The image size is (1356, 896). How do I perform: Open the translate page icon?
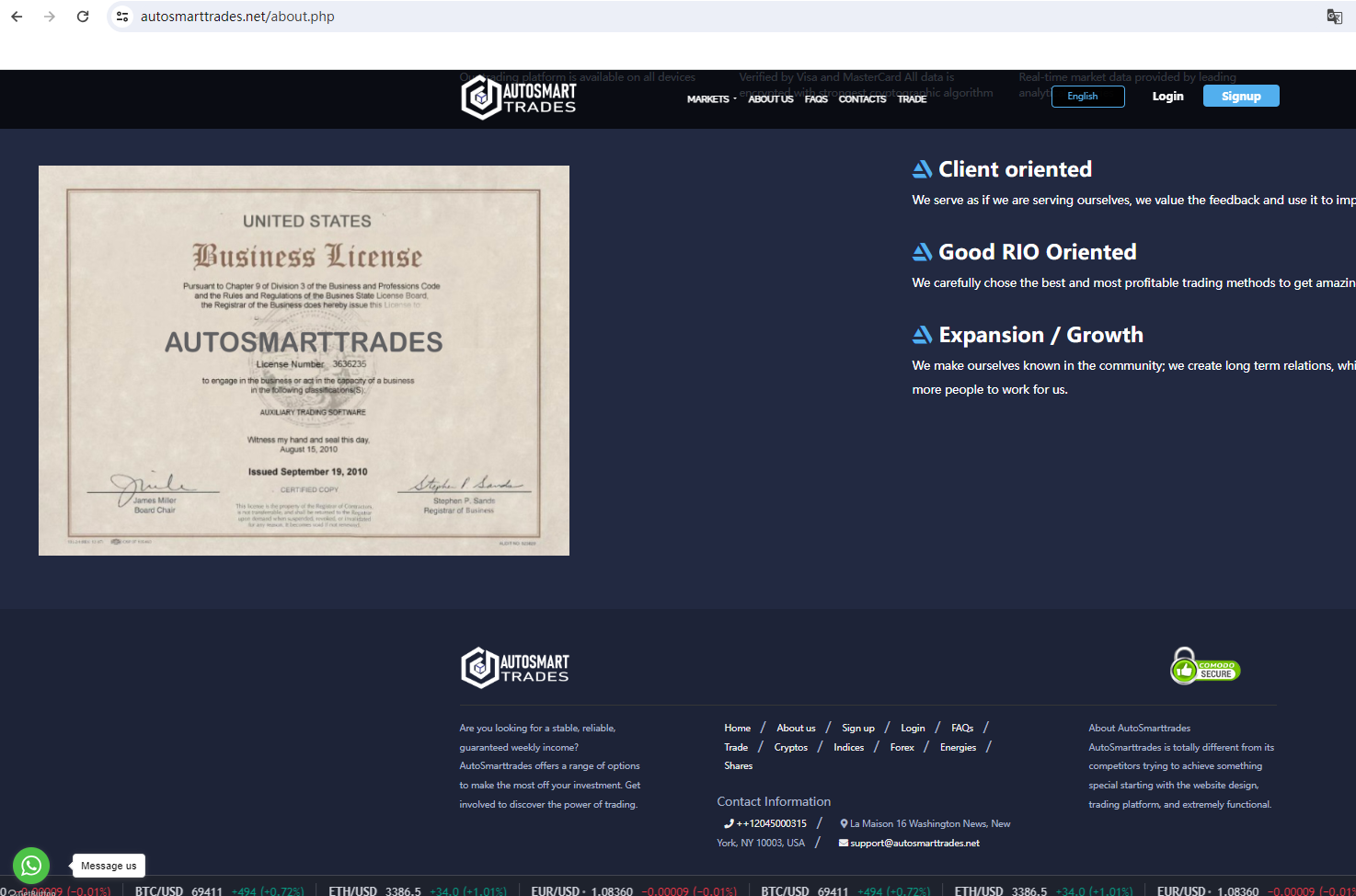pyautogui.click(x=1334, y=17)
